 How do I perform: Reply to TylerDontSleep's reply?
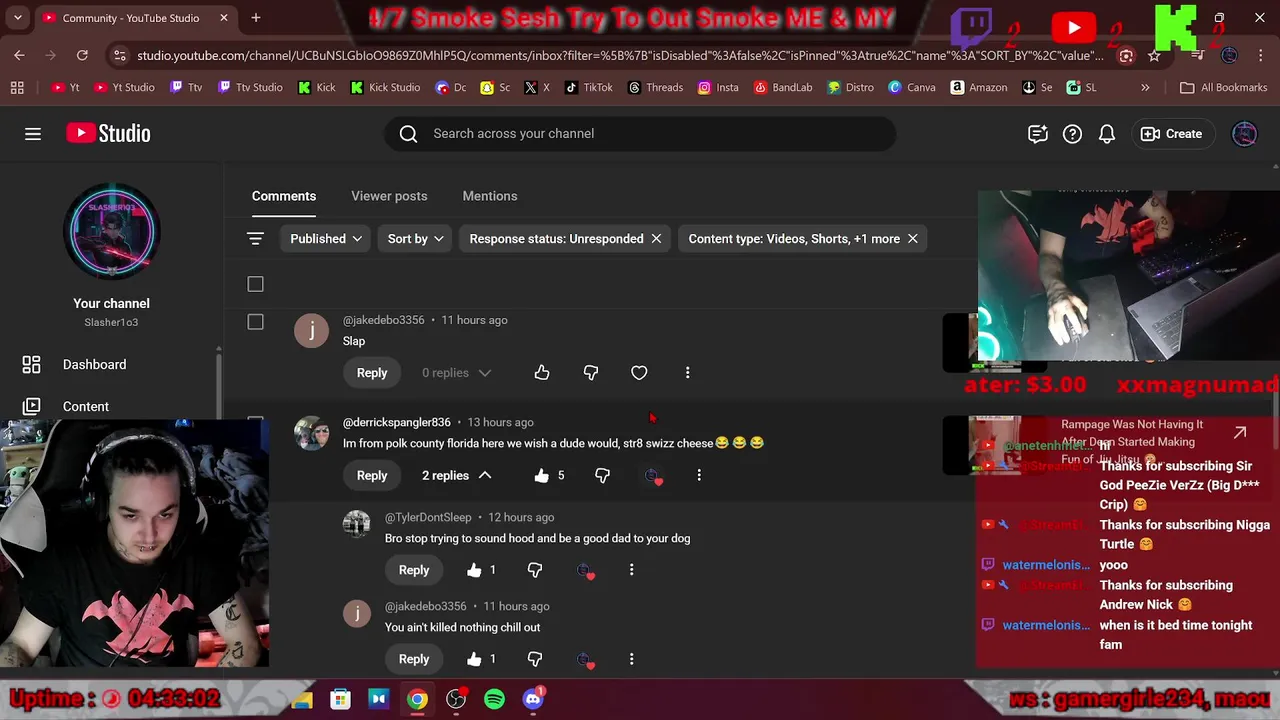pyautogui.click(x=414, y=570)
